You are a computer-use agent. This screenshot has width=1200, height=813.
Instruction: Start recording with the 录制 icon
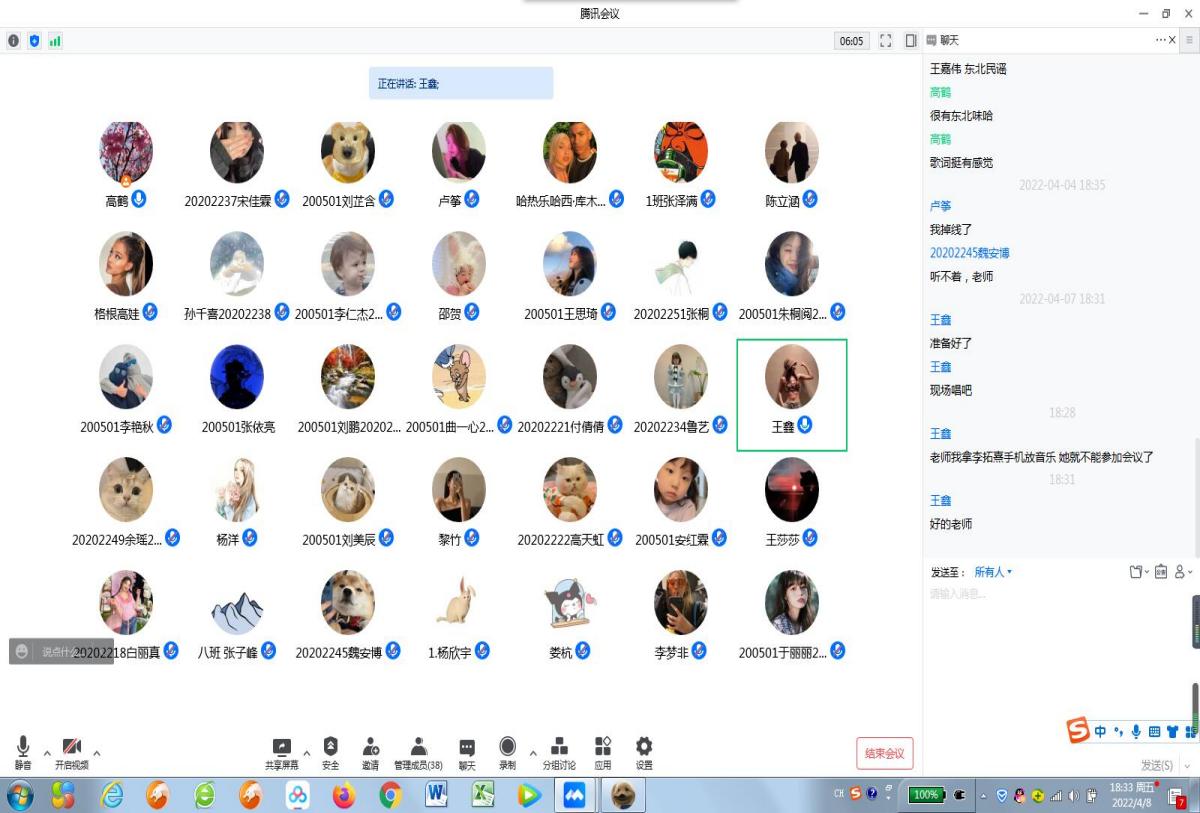(x=507, y=752)
